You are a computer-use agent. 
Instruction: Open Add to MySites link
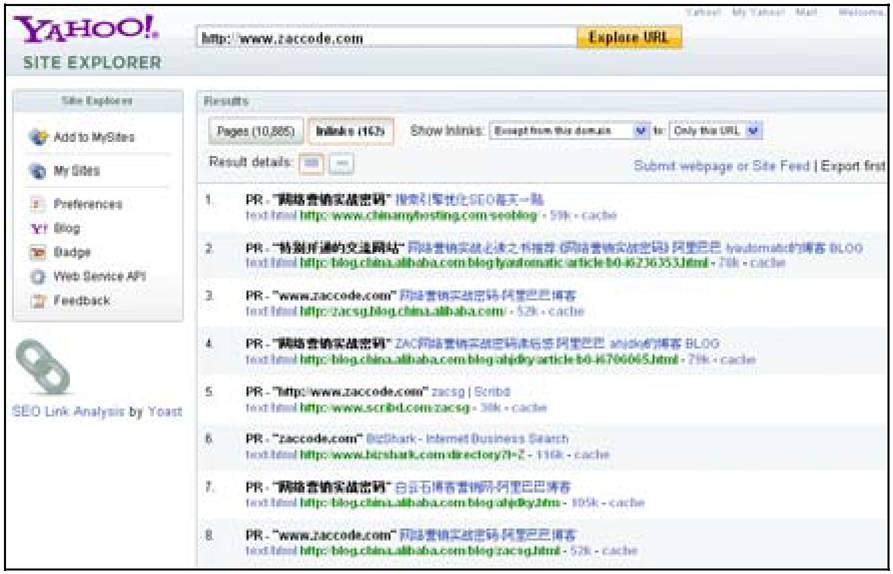click(x=94, y=137)
